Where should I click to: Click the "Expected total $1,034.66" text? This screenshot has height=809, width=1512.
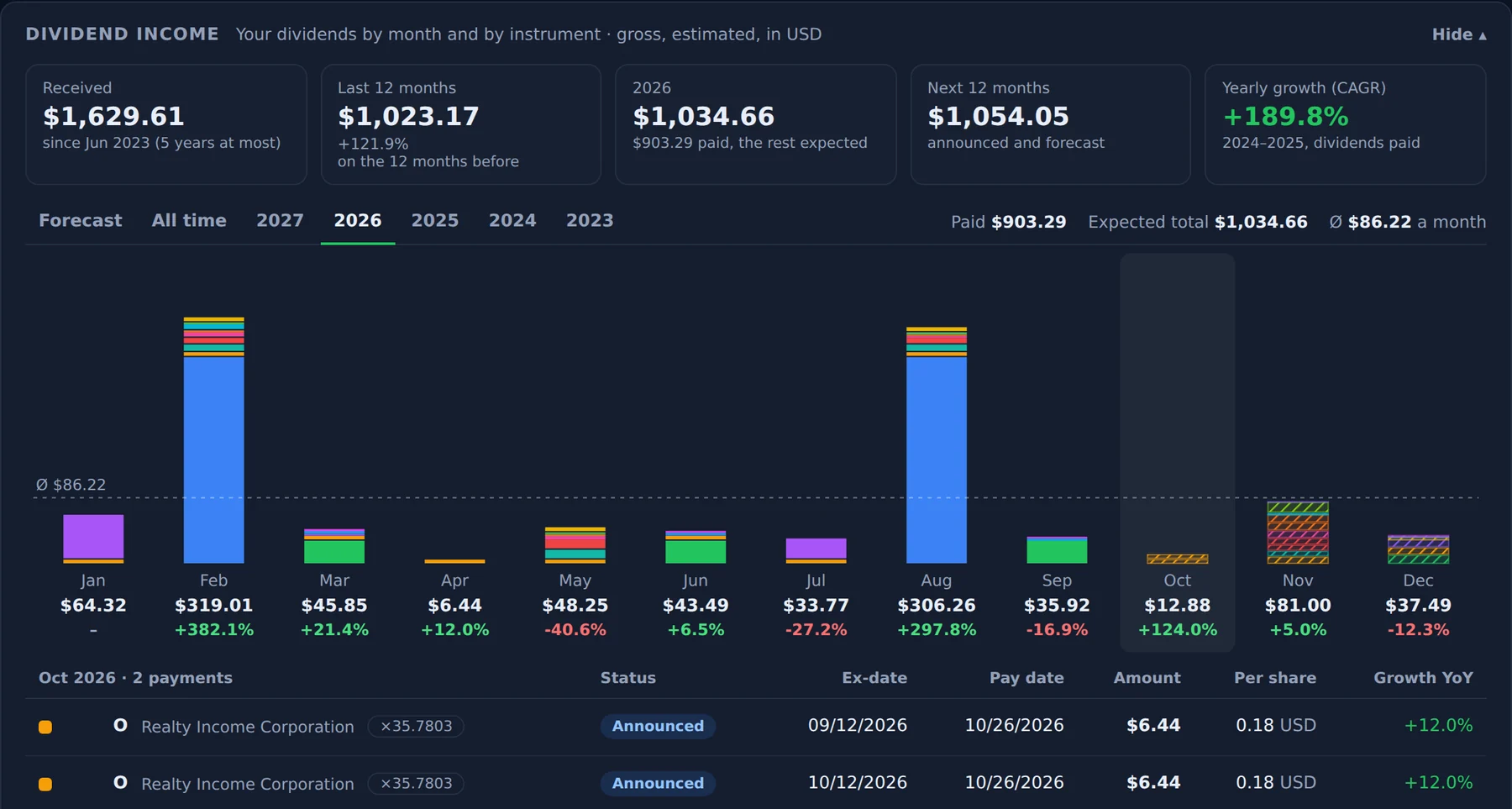(x=1198, y=222)
